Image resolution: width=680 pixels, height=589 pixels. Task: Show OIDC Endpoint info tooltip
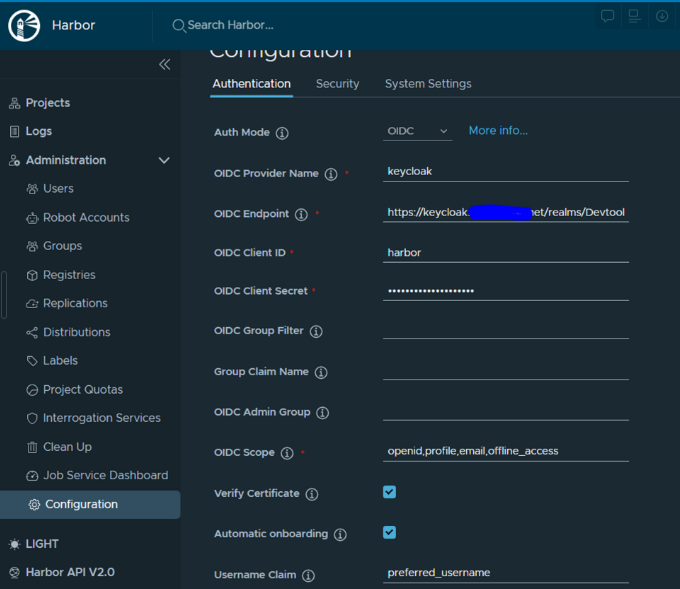coord(301,214)
